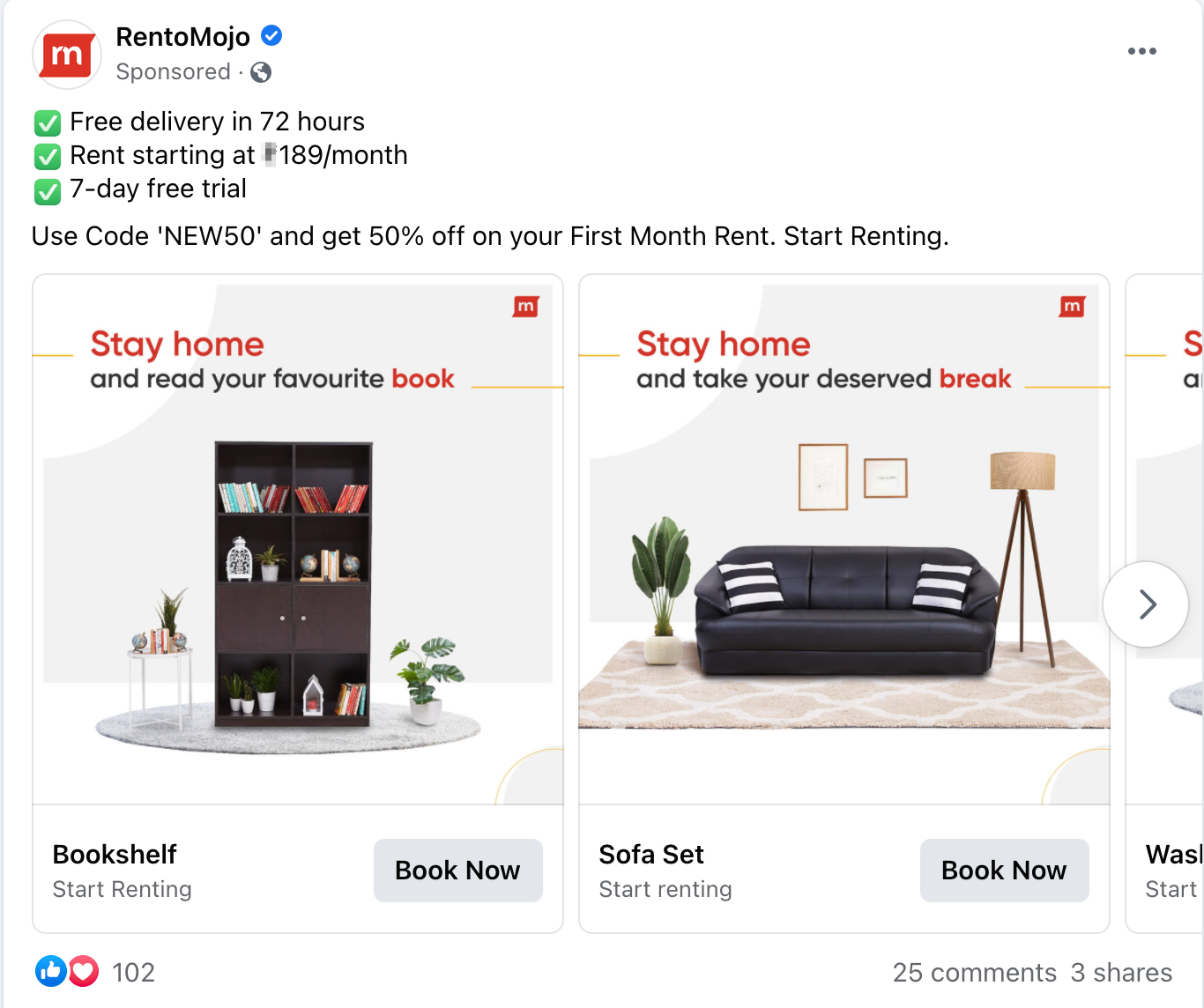Click Book Now for Sofa Set
The image size is (1204, 1008).
coord(1005,870)
